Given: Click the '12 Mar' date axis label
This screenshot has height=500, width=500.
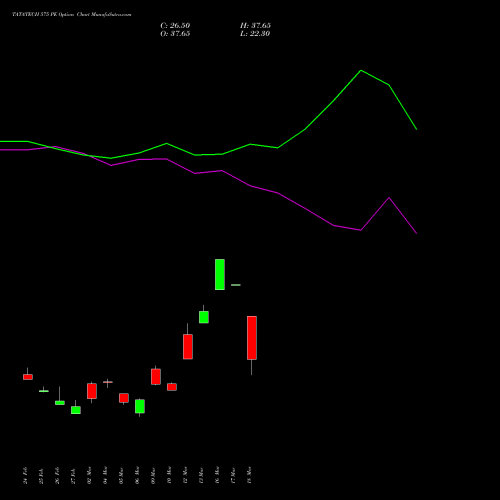Looking at the screenshot, I should click(185, 475).
